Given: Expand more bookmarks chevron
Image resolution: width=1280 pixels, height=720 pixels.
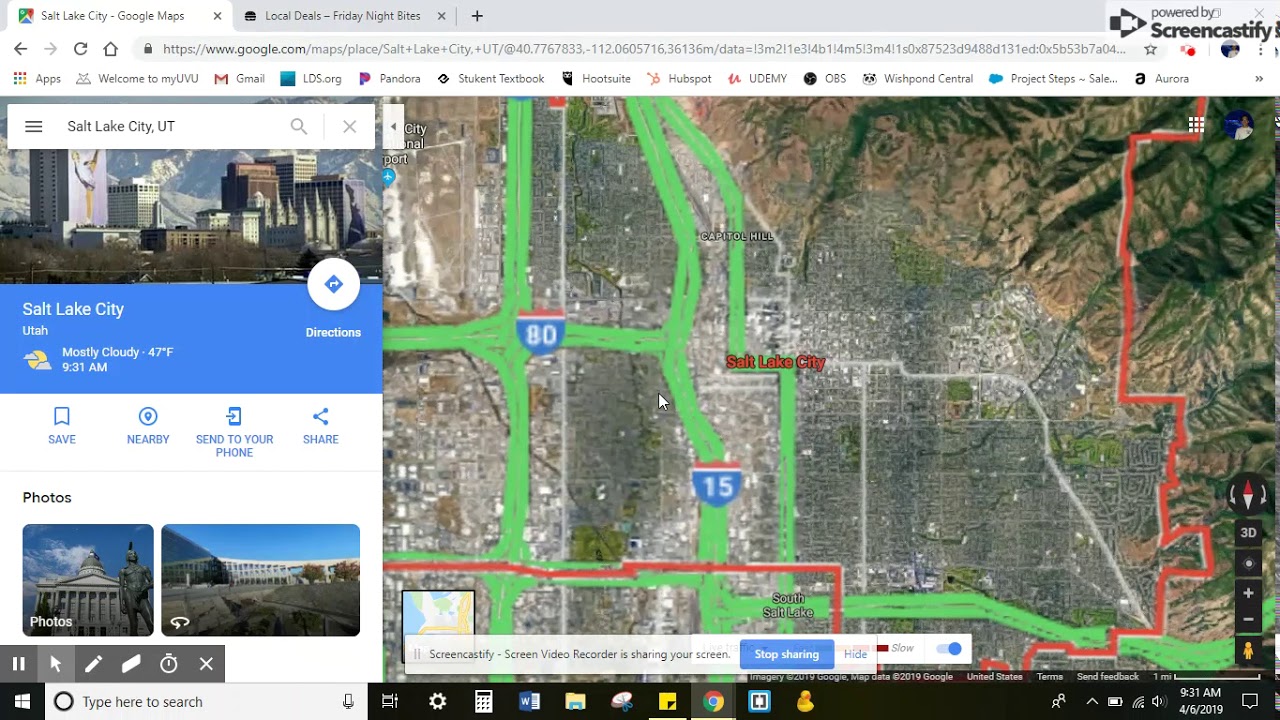Looking at the screenshot, I should 1259,79.
